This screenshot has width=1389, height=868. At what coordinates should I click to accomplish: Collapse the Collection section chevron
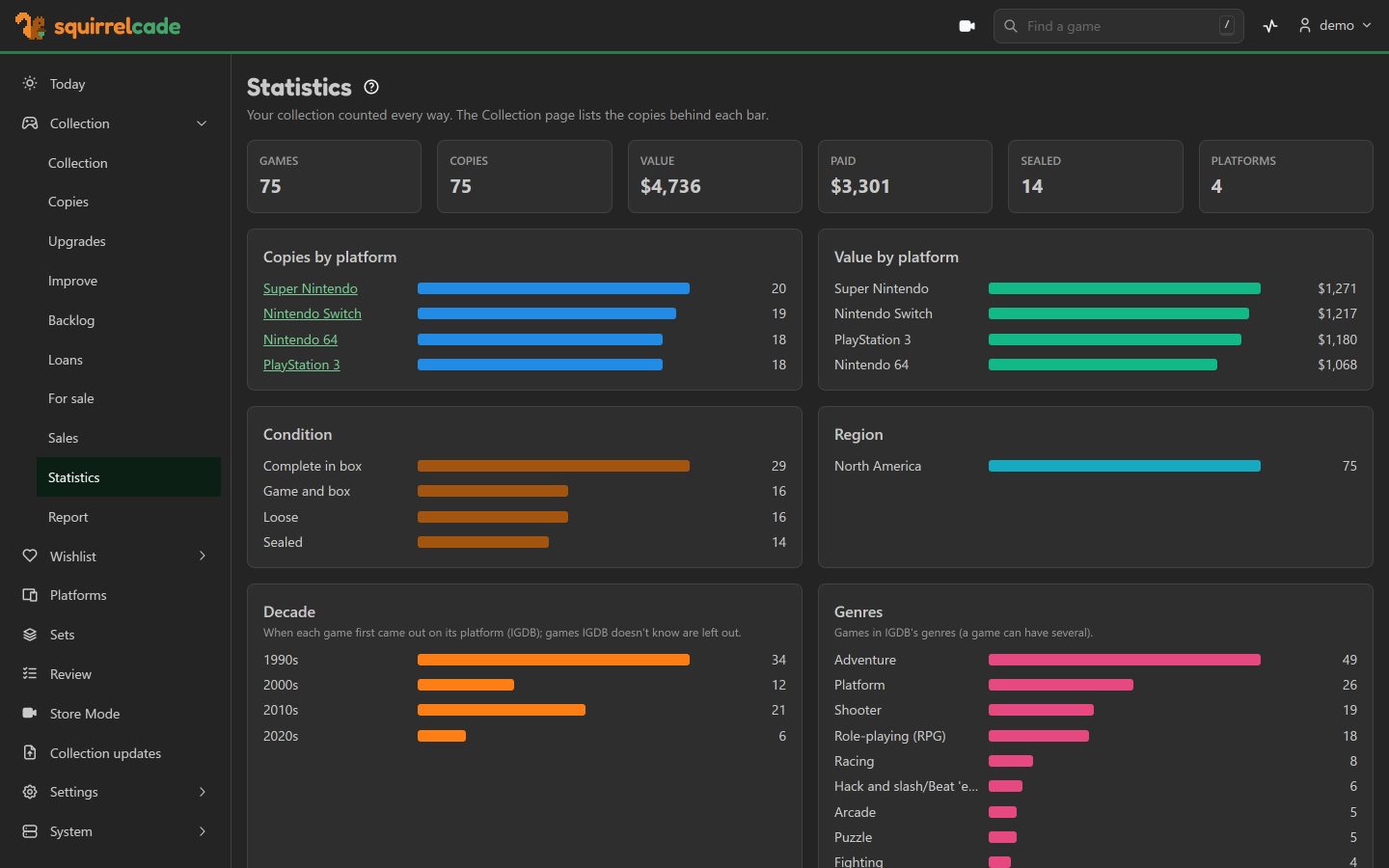pyautogui.click(x=202, y=123)
